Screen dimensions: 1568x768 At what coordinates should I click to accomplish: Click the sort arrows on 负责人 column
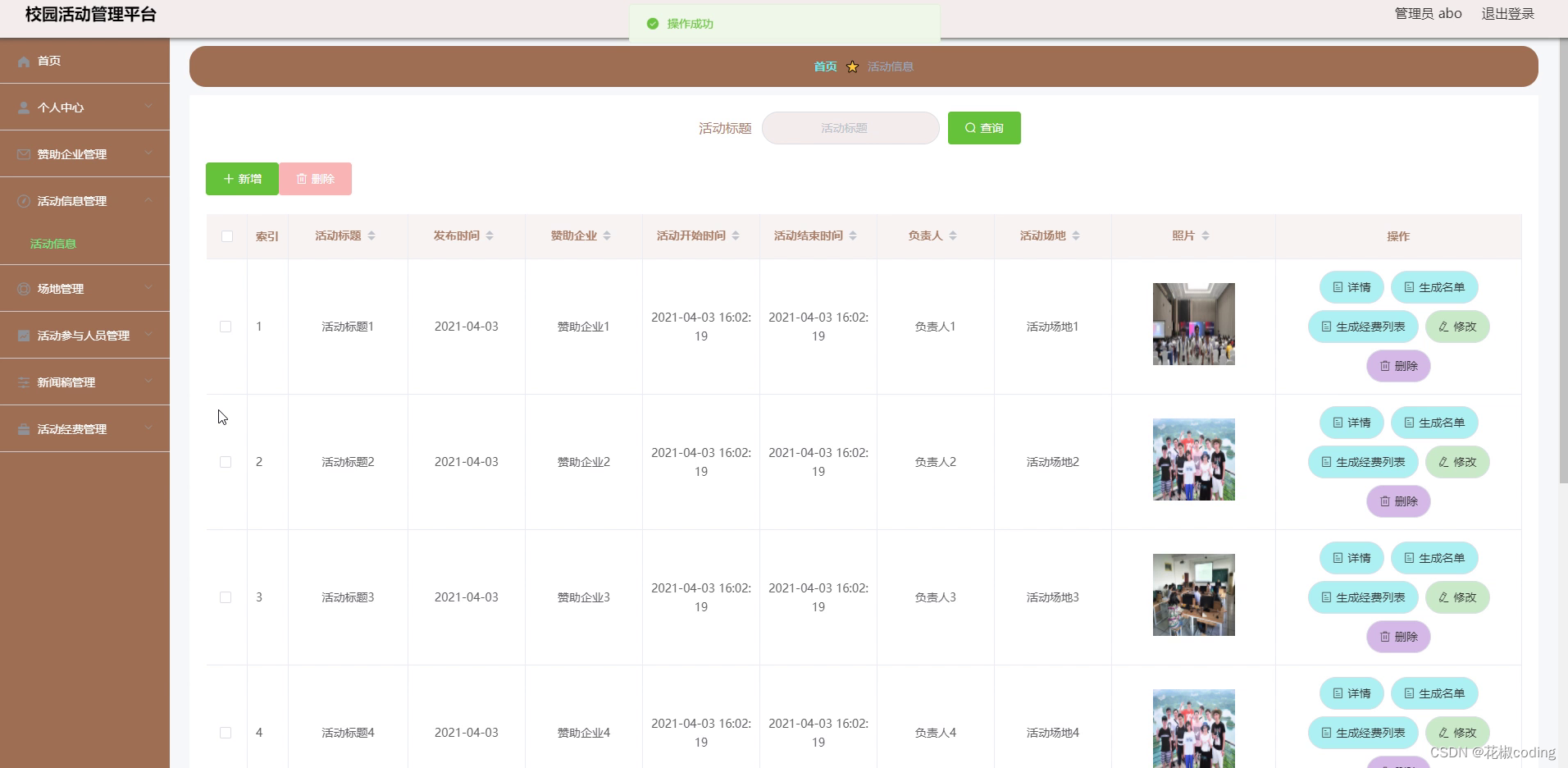click(953, 236)
